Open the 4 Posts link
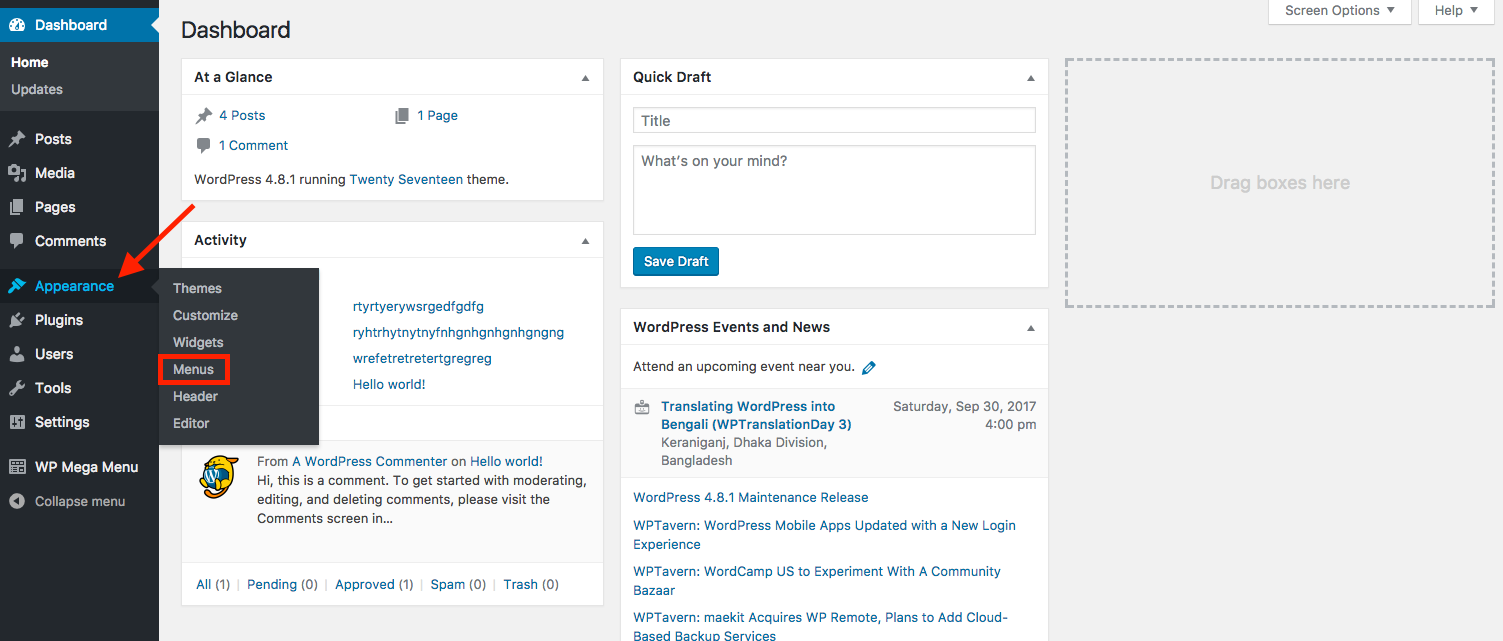Image resolution: width=1503 pixels, height=641 pixels. tap(242, 116)
